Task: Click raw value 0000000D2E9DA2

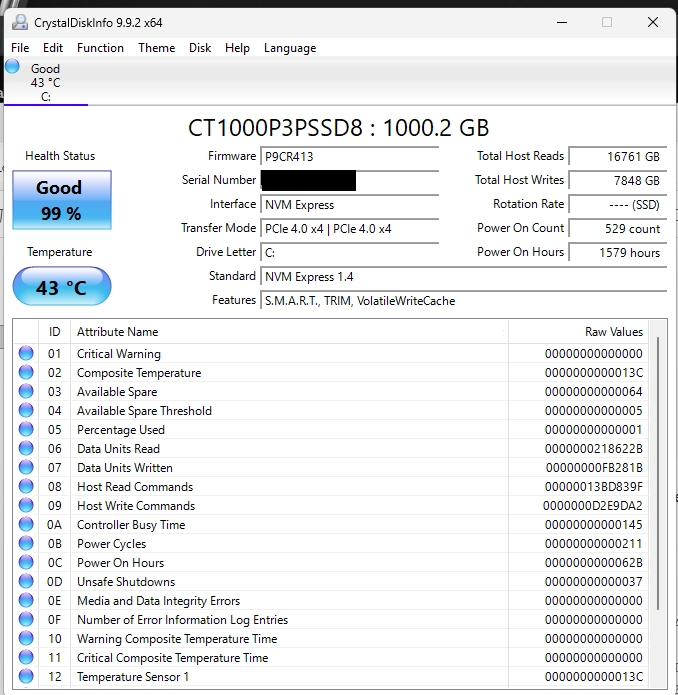Action: coord(593,506)
